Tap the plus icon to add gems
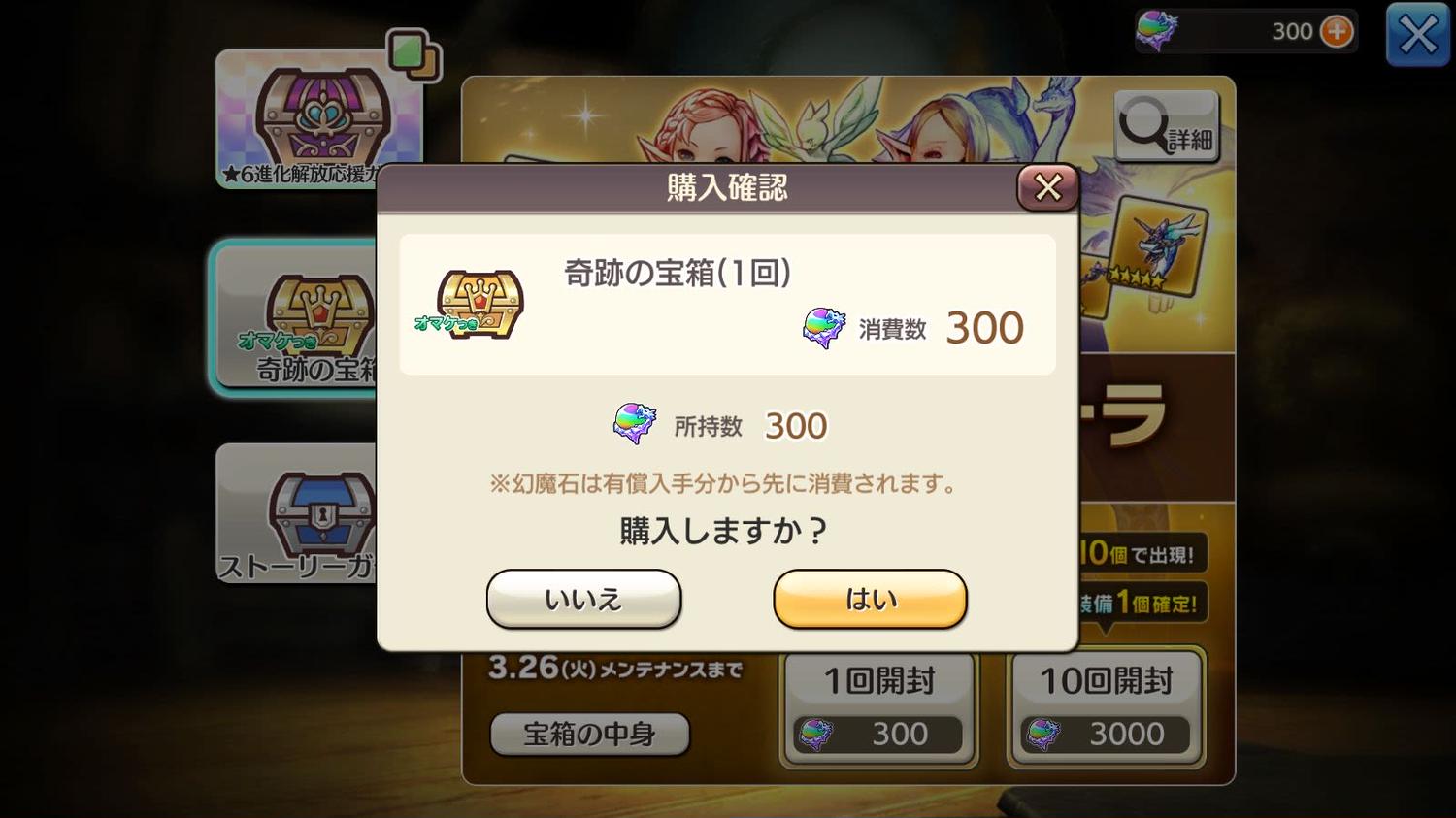Screen dimensions: 1456x818 [1337, 31]
